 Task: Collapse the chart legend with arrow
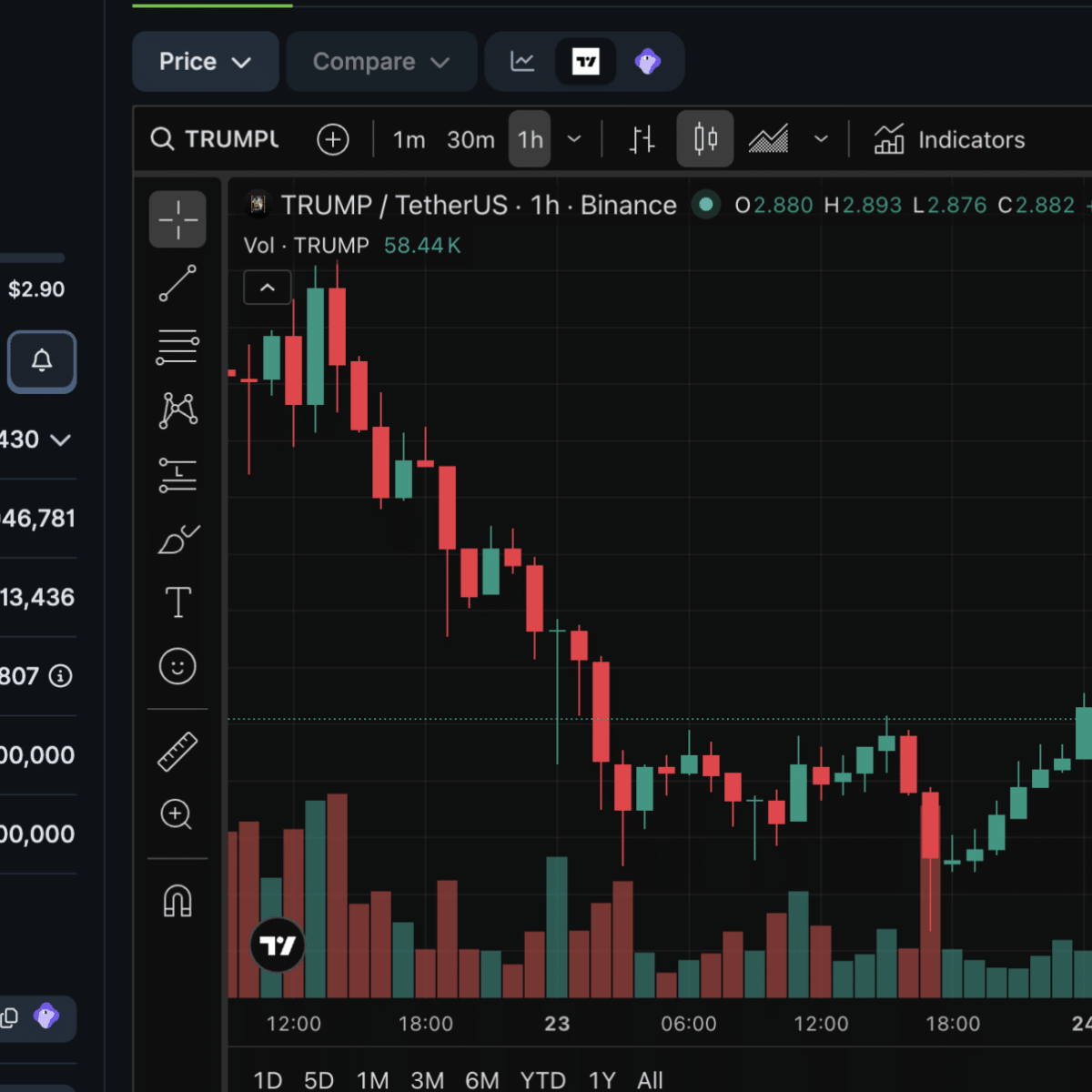pos(268,288)
